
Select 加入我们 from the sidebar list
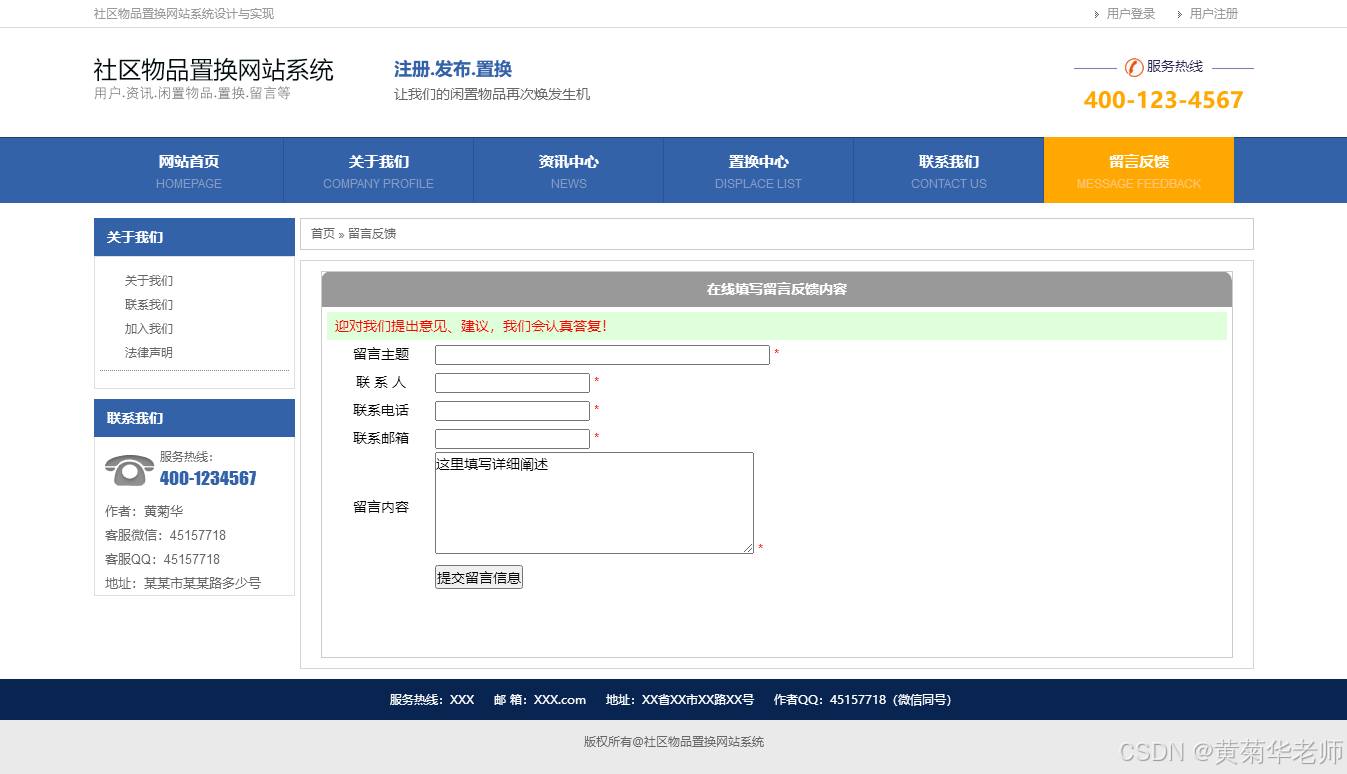point(150,328)
